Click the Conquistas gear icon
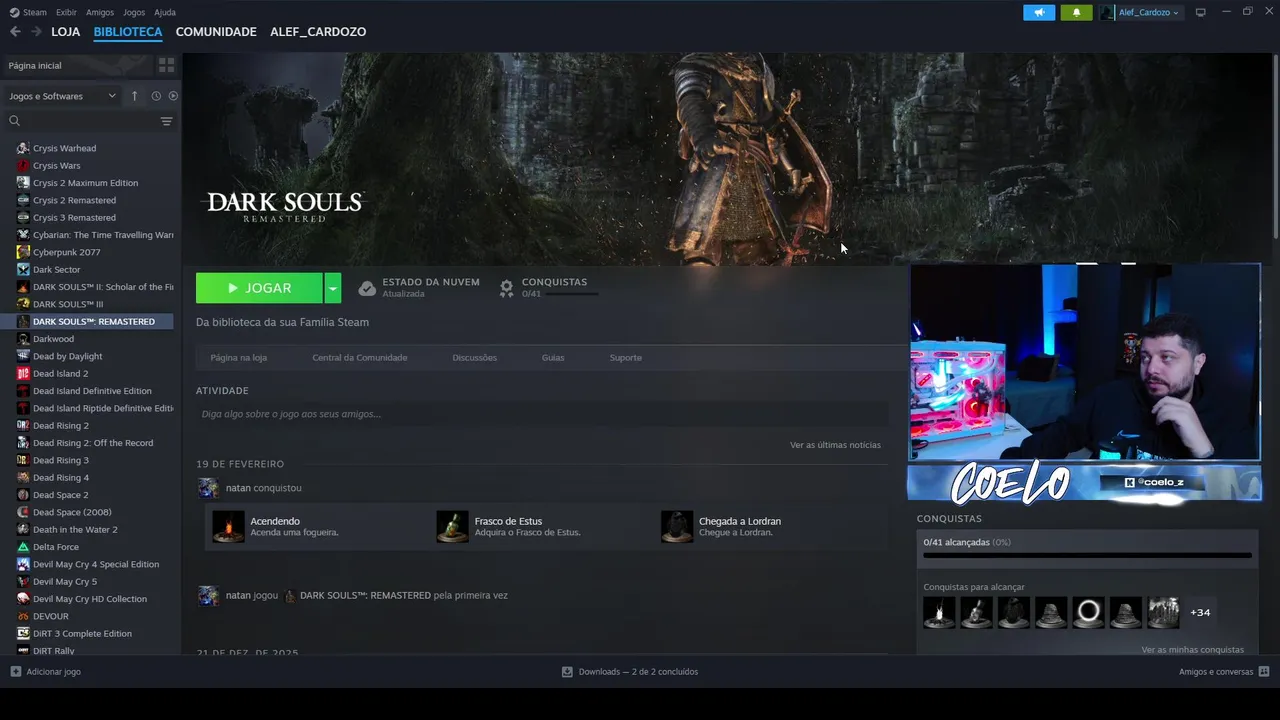Image resolution: width=1280 pixels, height=720 pixels. pos(506,288)
